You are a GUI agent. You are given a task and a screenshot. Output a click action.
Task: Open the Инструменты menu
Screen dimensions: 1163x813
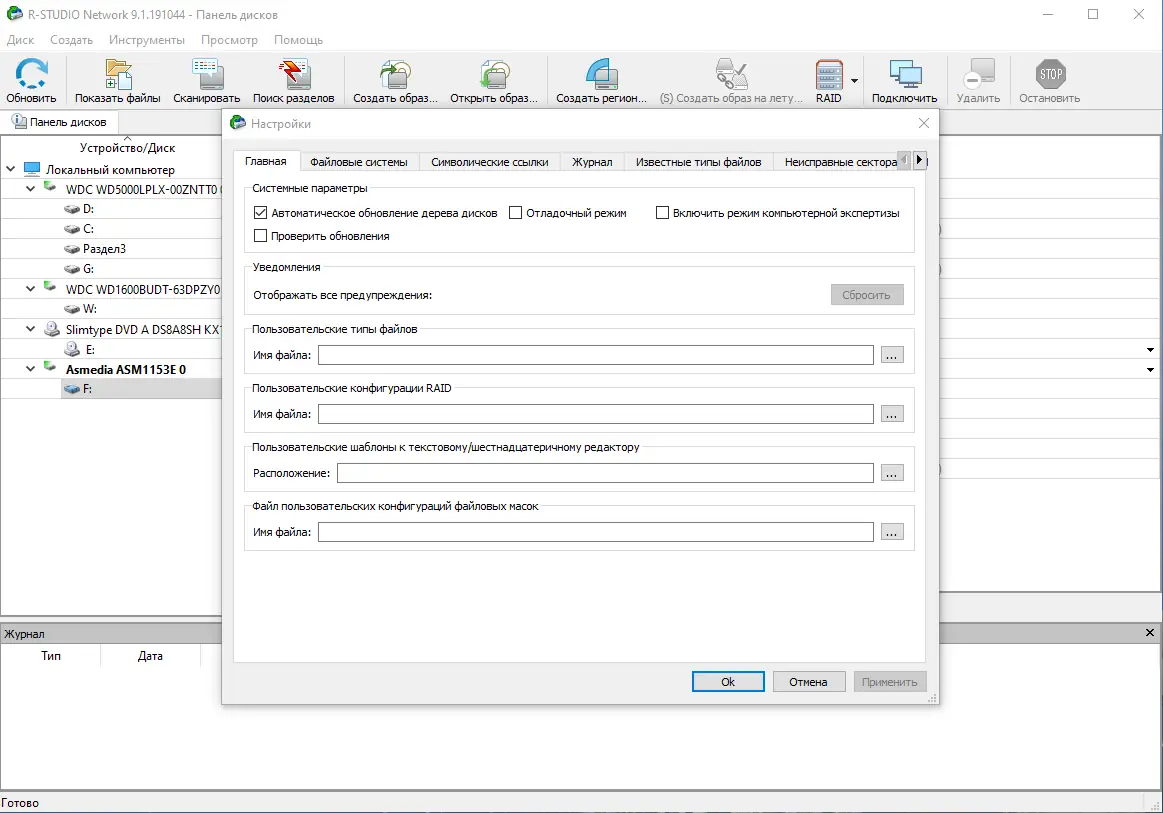[147, 40]
